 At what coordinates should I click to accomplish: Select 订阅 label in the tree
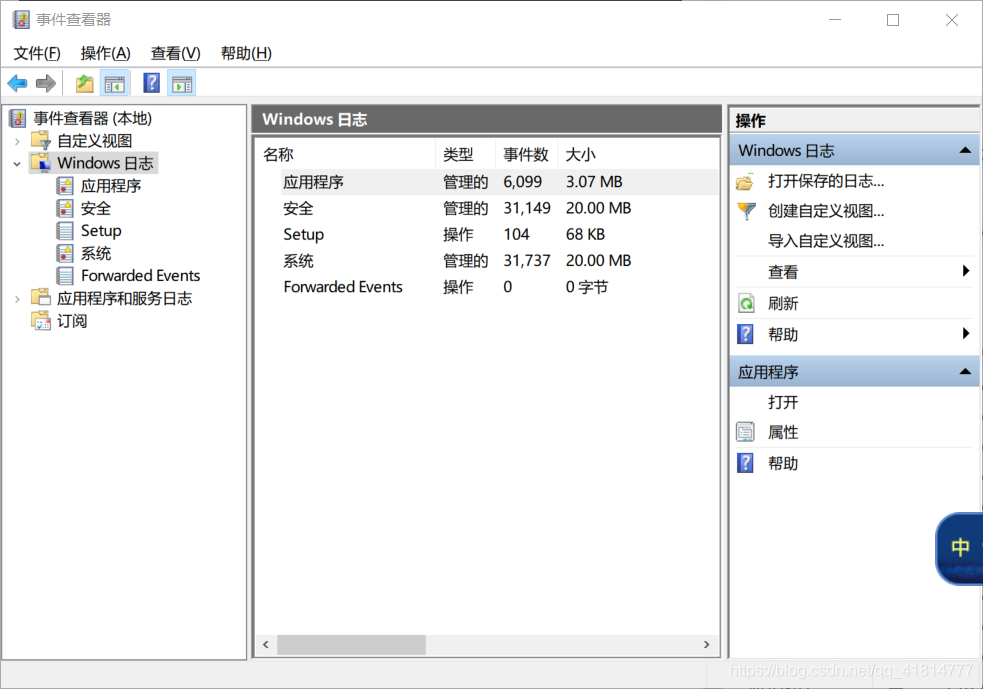[72, 320]
